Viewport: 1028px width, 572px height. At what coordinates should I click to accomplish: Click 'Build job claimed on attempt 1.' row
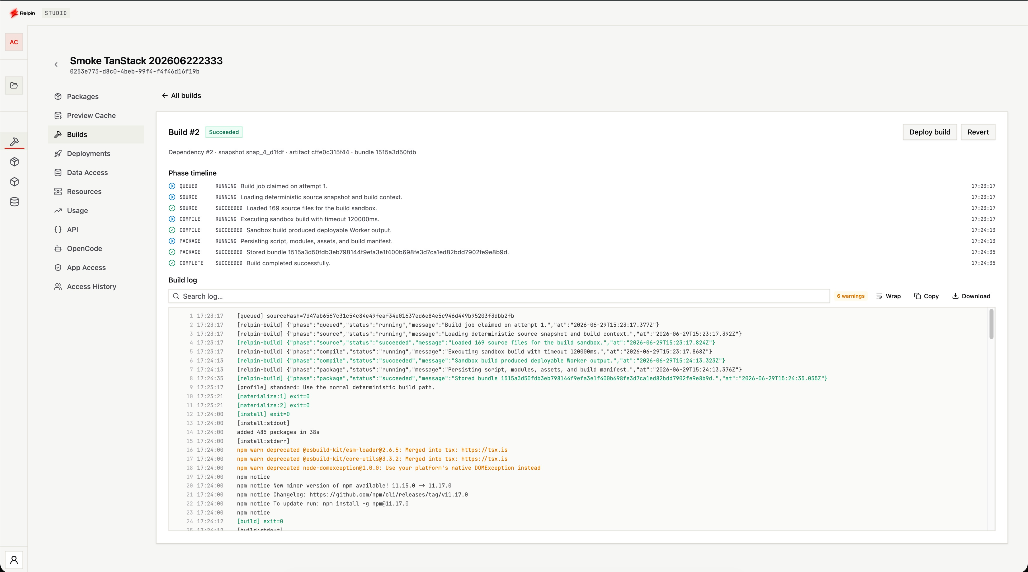coord(582,186)
